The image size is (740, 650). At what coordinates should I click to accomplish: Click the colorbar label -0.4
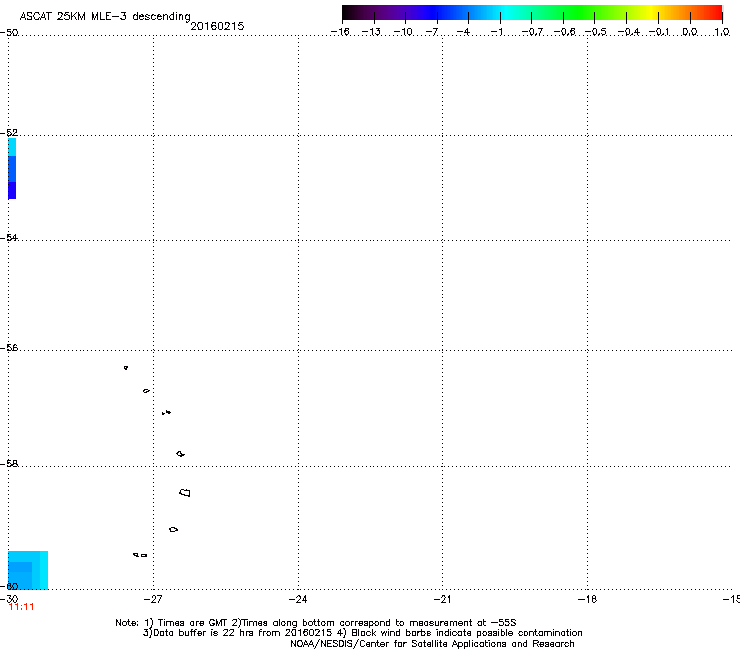pos(628,32)
